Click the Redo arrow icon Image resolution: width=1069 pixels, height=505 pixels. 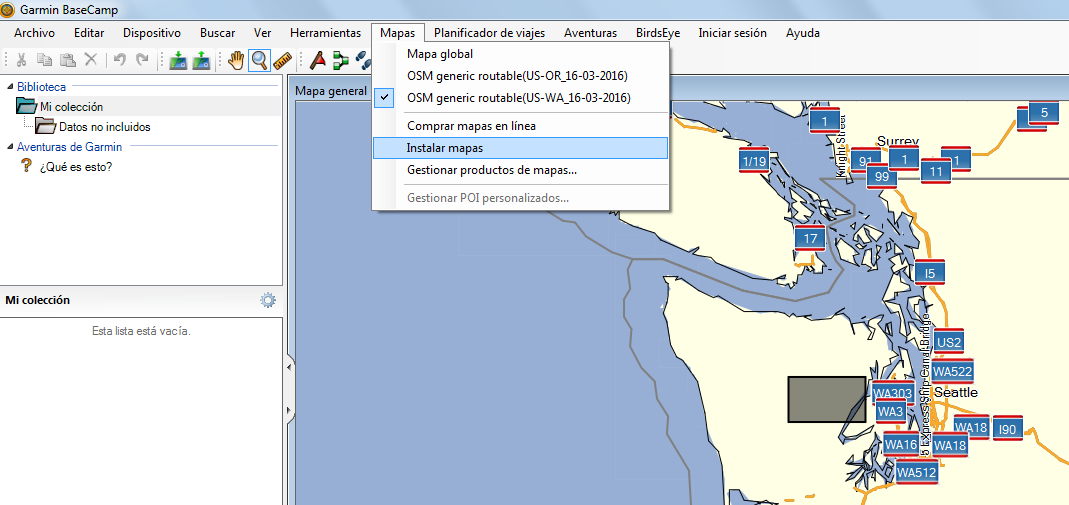click(142, 60)
